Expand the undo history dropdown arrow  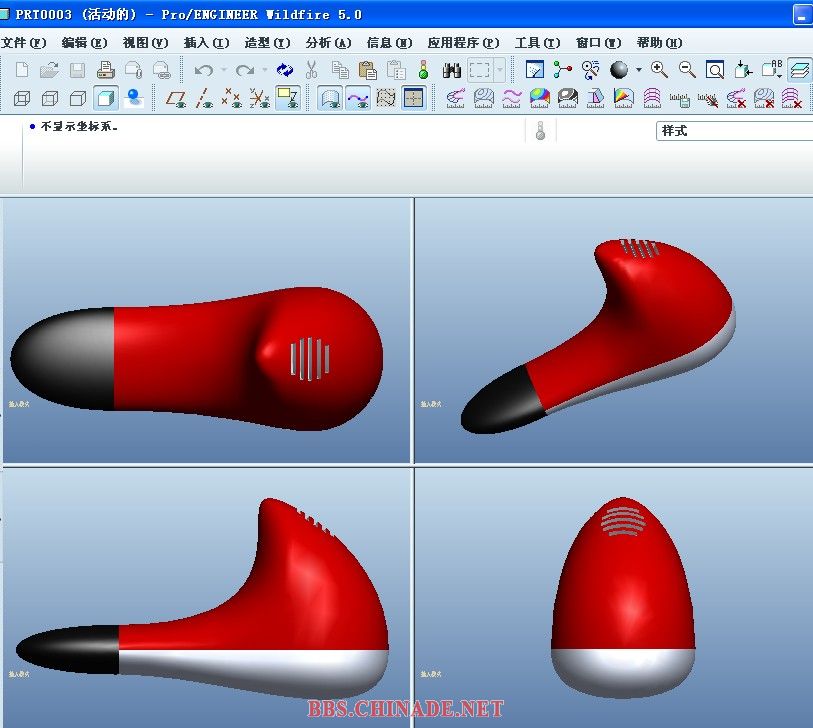[223, 70]
